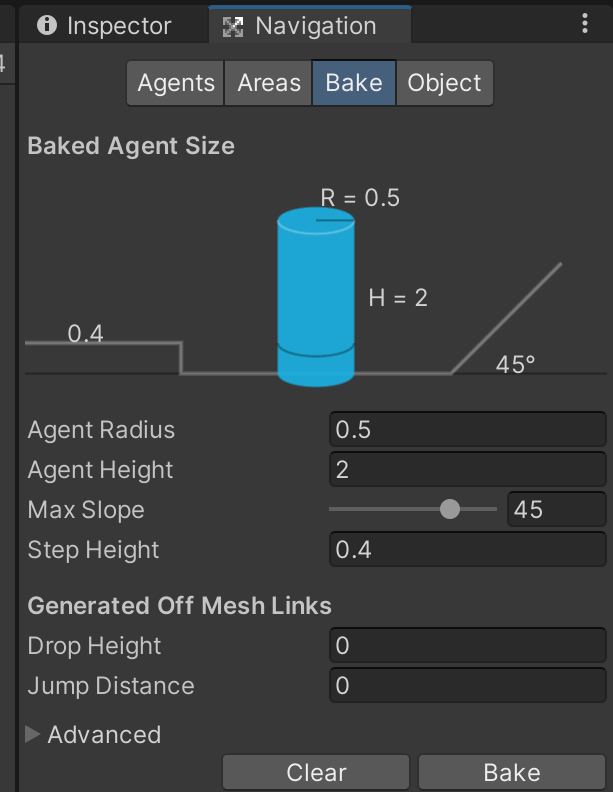This screenshot has height=792, width=613.
Task: Click the Max Slope slider handle
Action: pyautogui.click(x=450, y=509)
